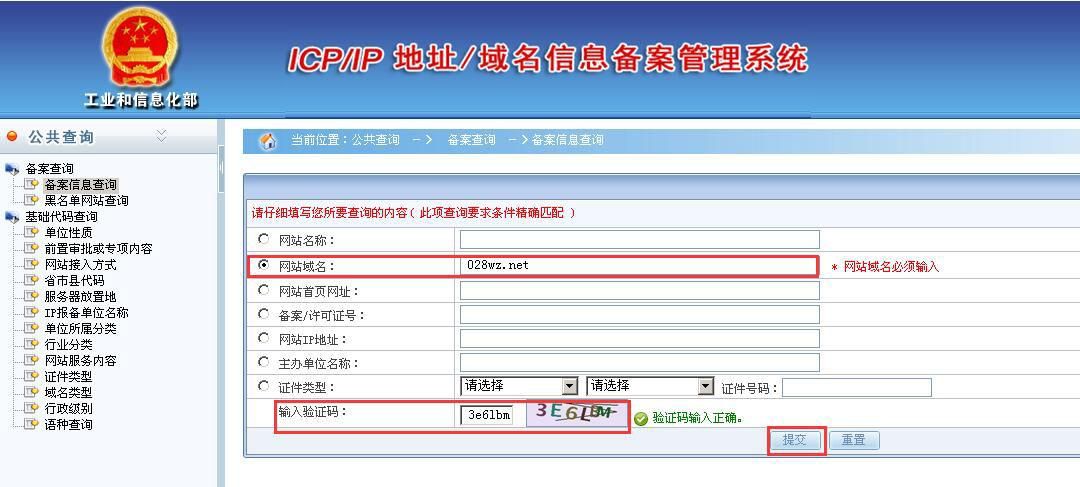This screenshot has width=1080, height=487.
Task: Click the 网站首页网址 text field
Action: (639, 291)
